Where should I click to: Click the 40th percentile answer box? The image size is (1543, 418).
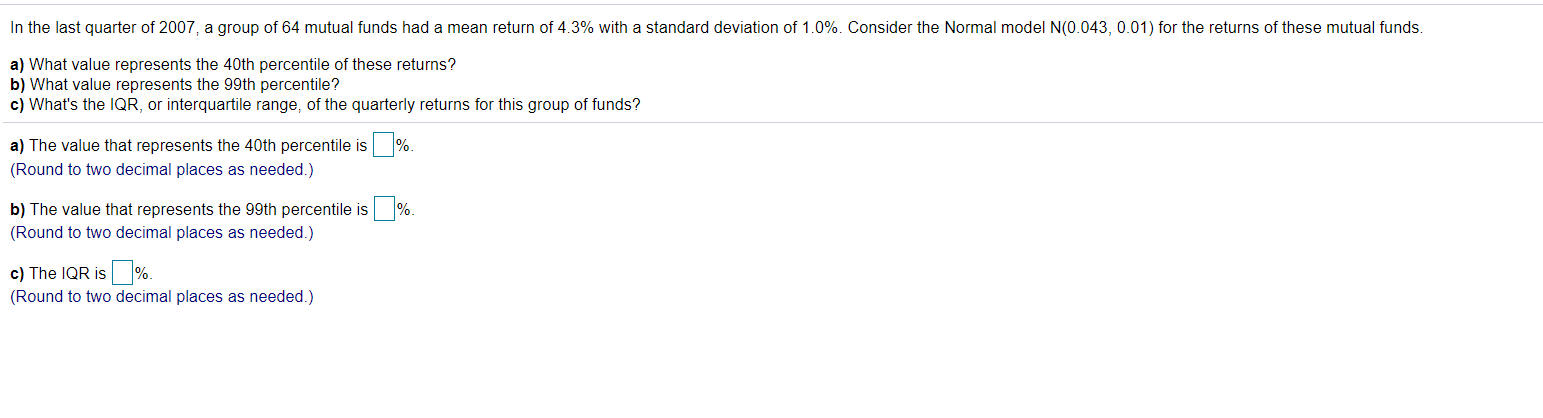pos(383,145)
